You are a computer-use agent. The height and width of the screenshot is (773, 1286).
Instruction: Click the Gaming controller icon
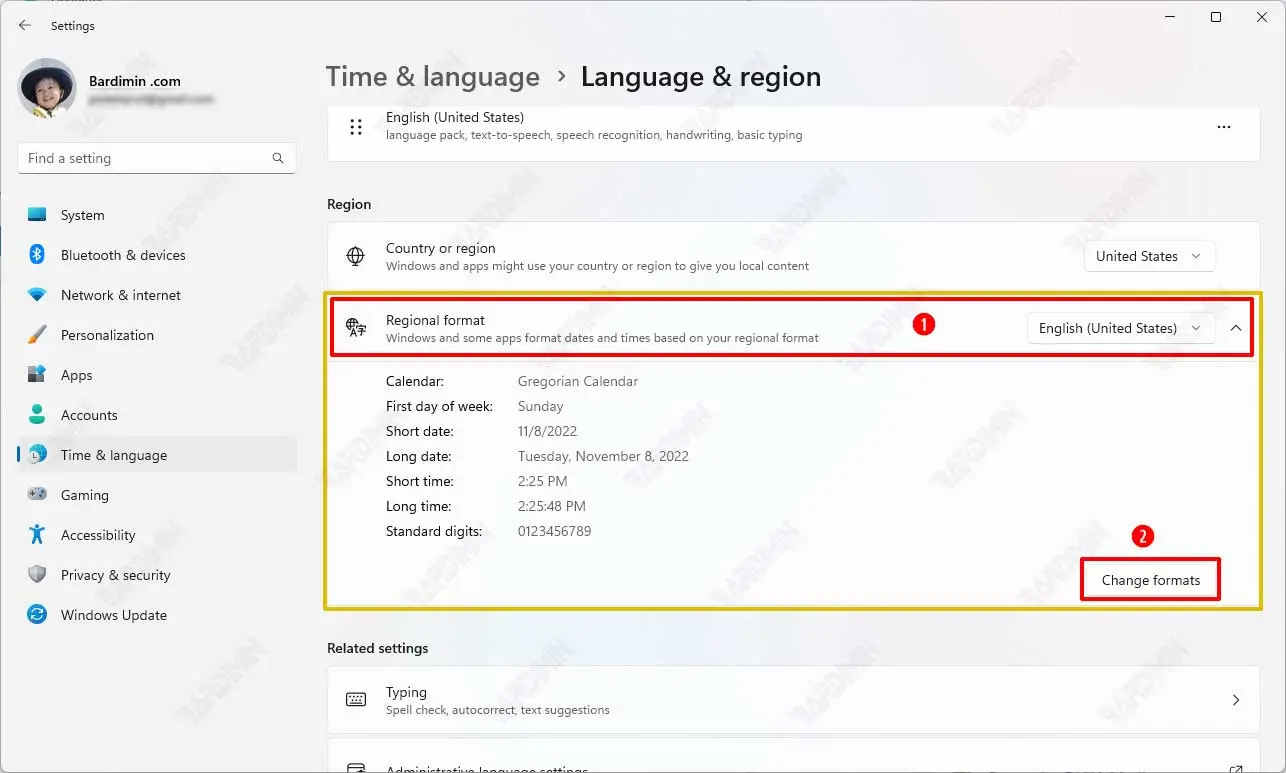point(37,495)
